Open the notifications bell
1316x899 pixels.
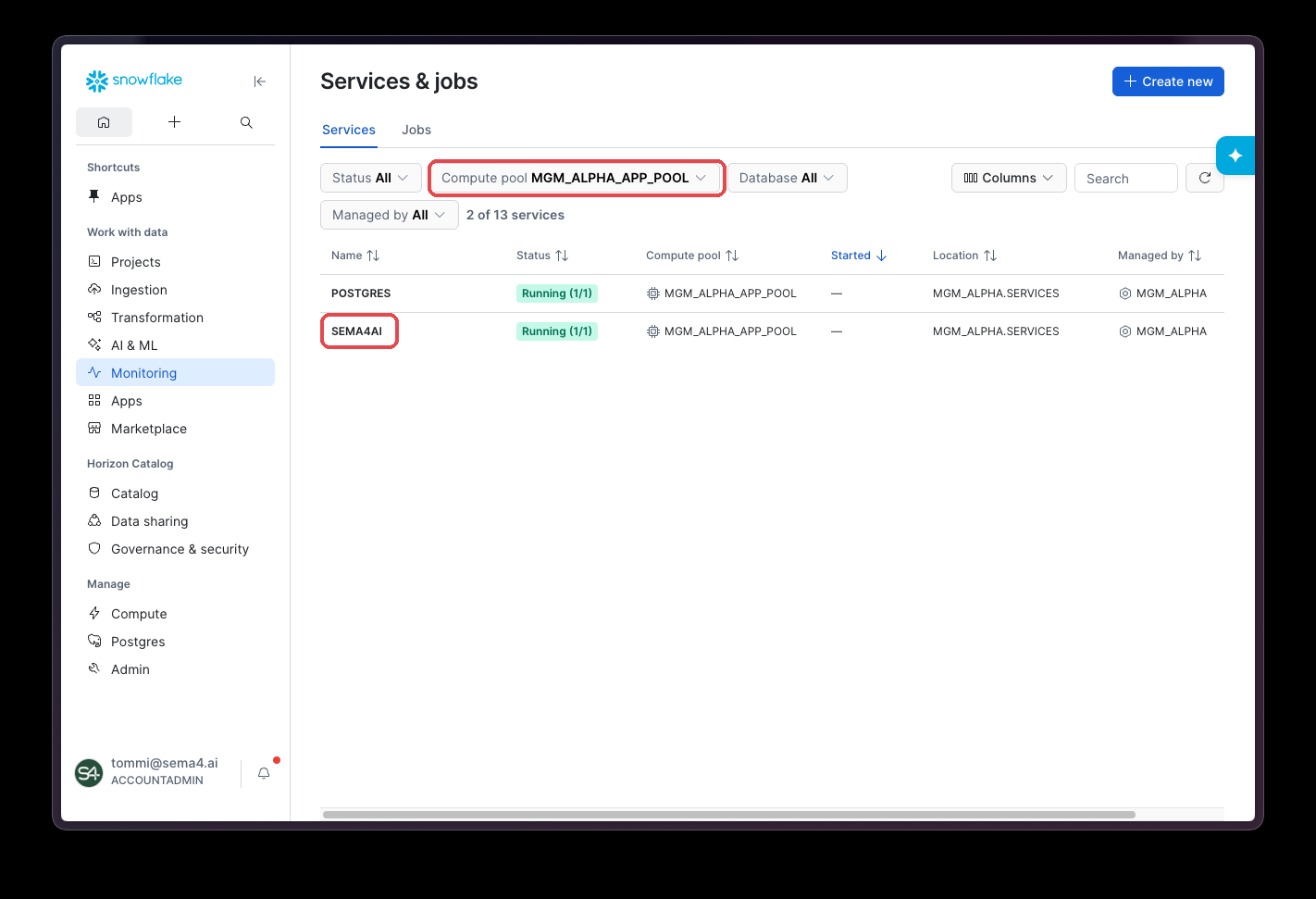pos(264,773)
